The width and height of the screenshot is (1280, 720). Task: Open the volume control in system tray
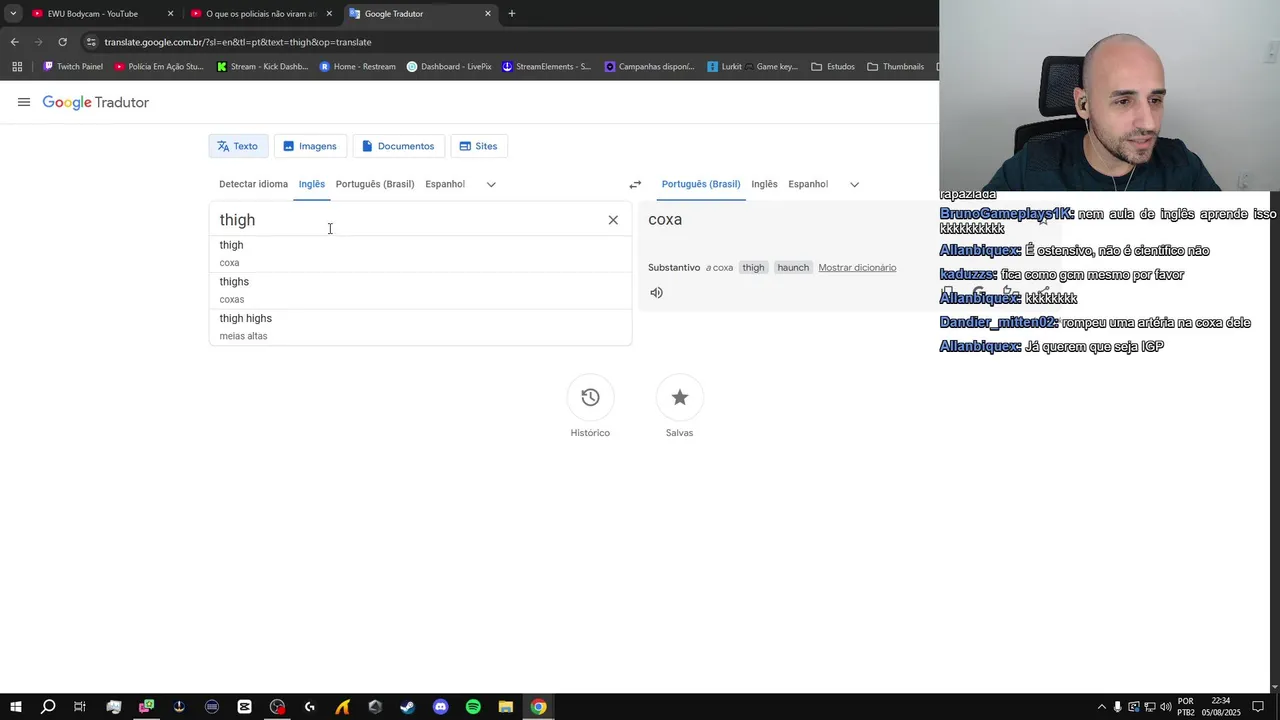point(1166,707)
